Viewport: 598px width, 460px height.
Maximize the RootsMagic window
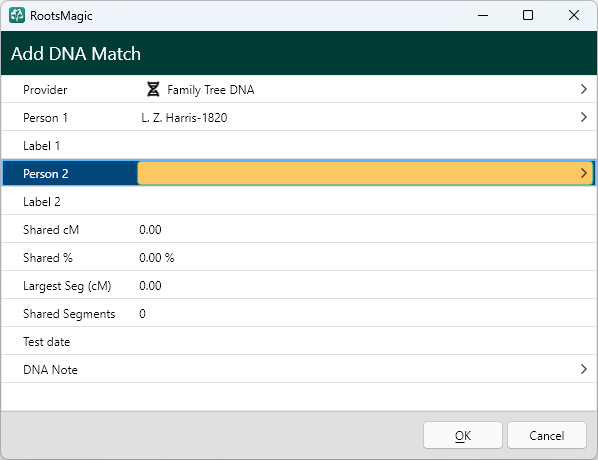coord(528,15)
